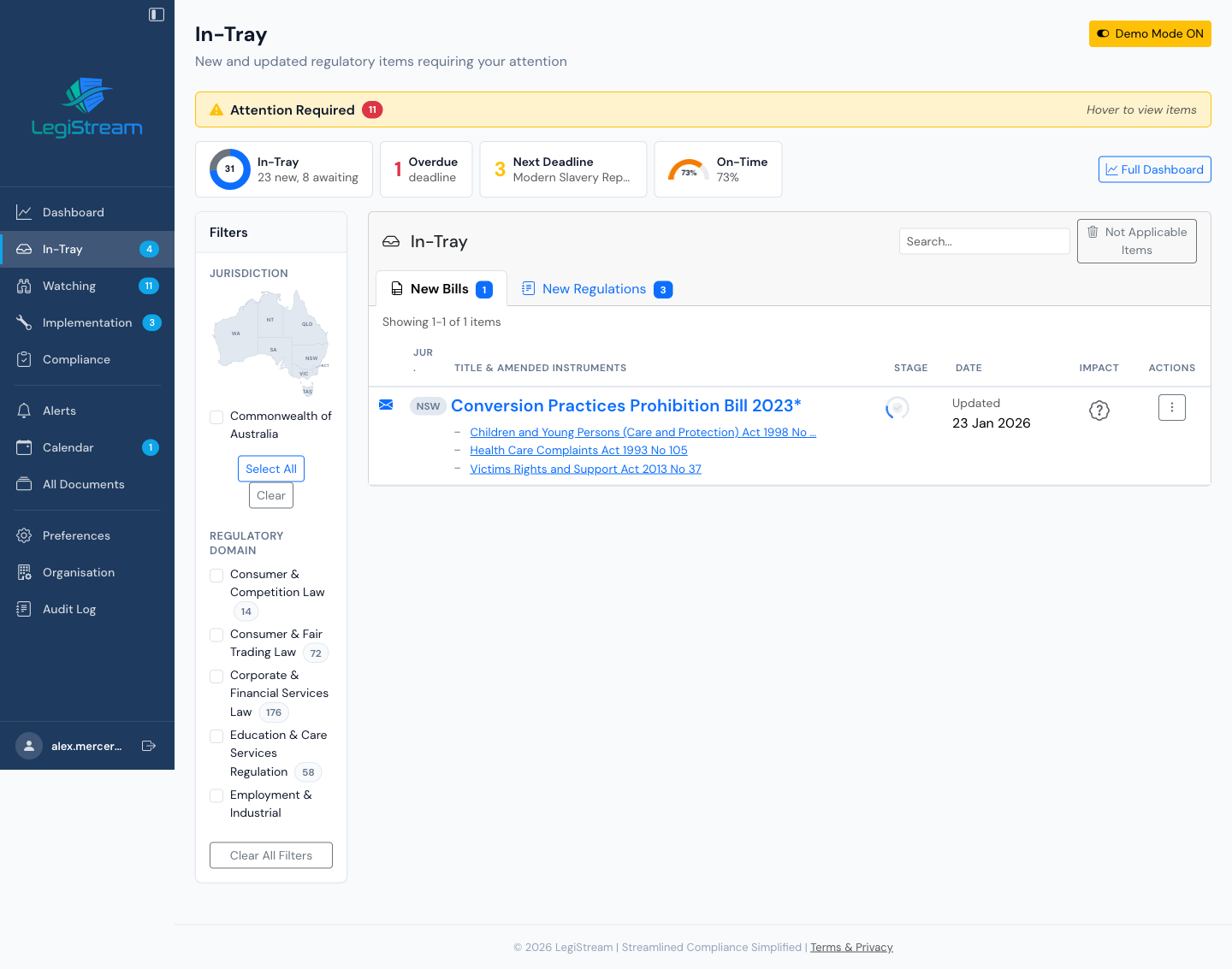
Task: Click the Audit Log icon in sidebar
Action: click(25, 609)
